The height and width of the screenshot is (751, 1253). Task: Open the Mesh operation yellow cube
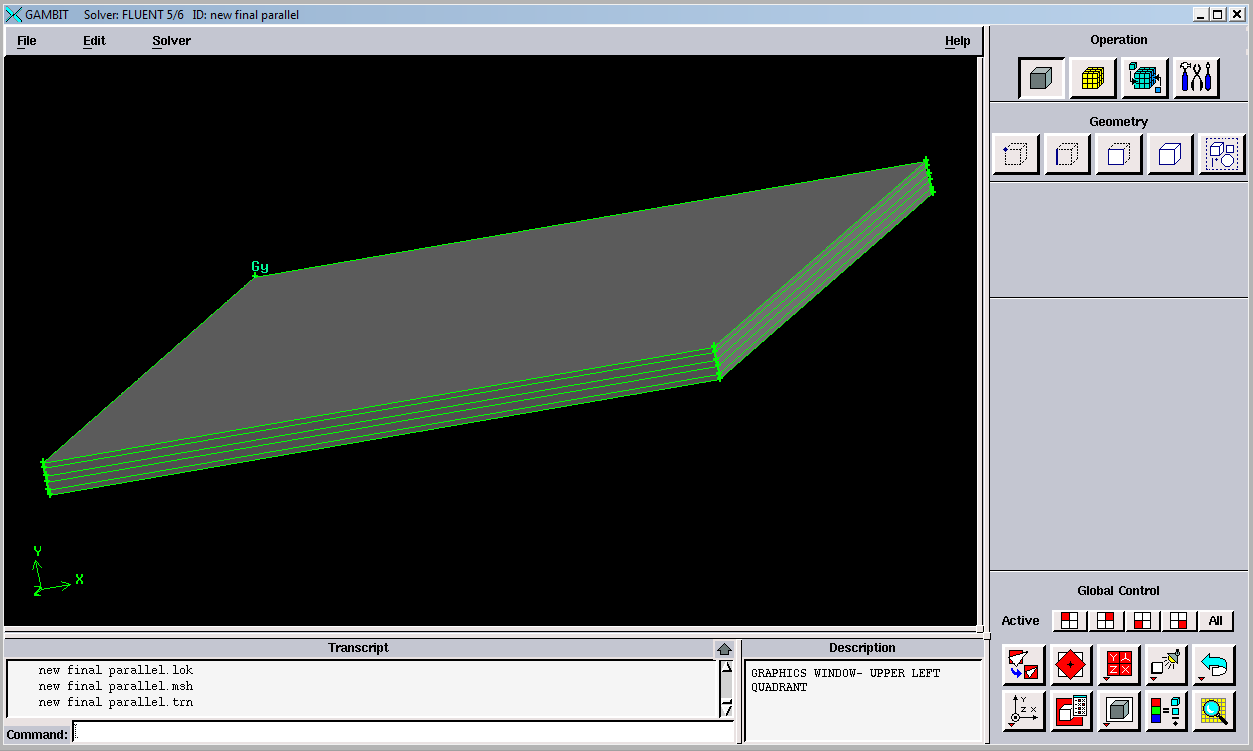1093,78
